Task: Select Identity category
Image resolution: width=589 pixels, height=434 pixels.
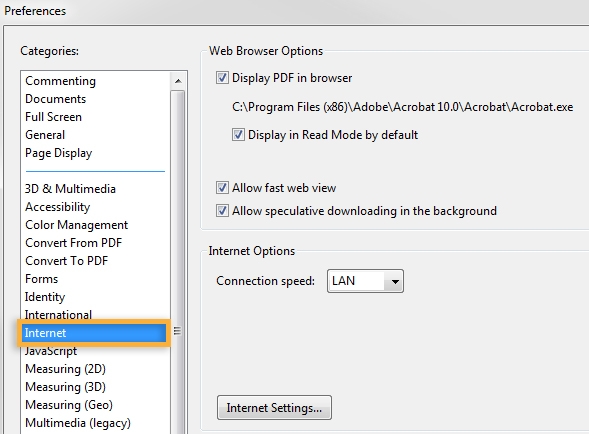Action: coord(45,297)
